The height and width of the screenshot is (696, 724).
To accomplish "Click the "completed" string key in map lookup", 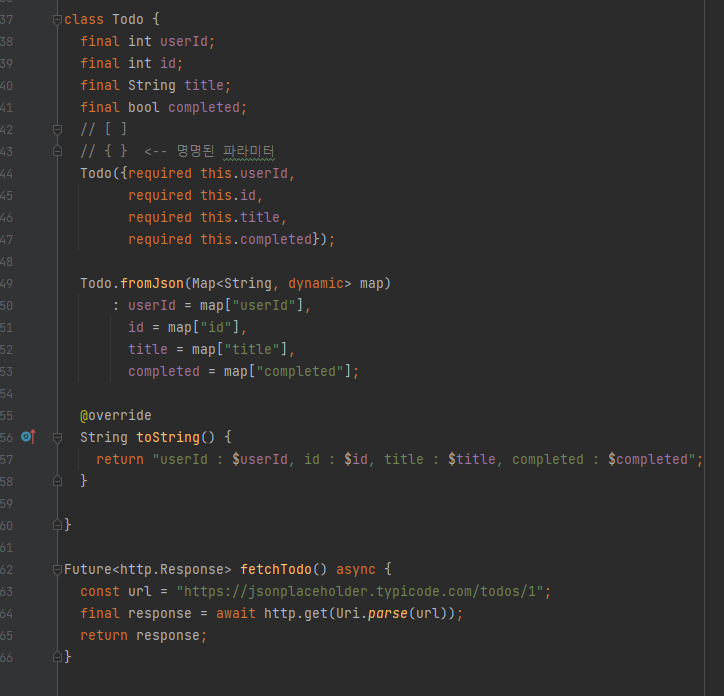I will coord(300,371).
